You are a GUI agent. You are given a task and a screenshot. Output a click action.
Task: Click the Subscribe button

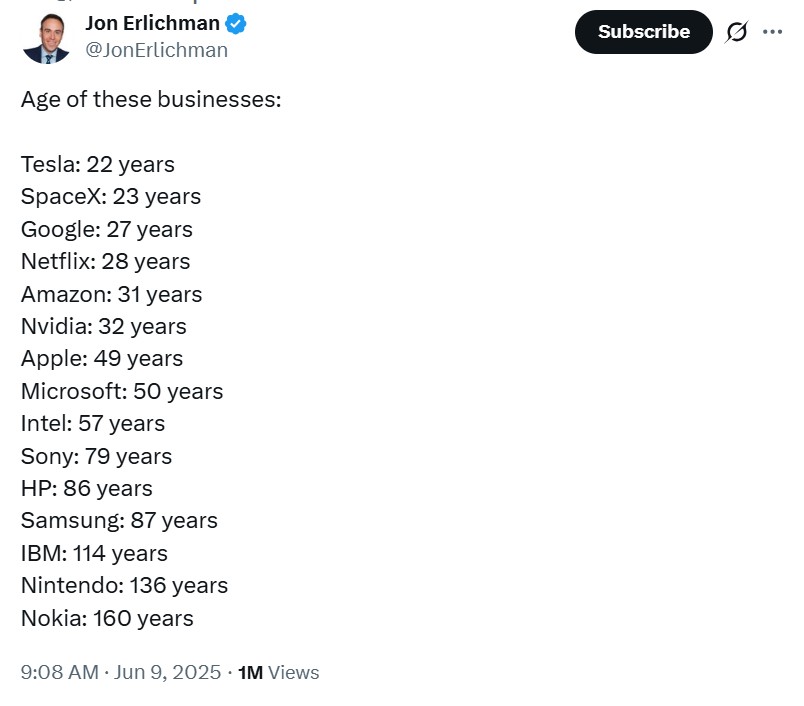644,32
